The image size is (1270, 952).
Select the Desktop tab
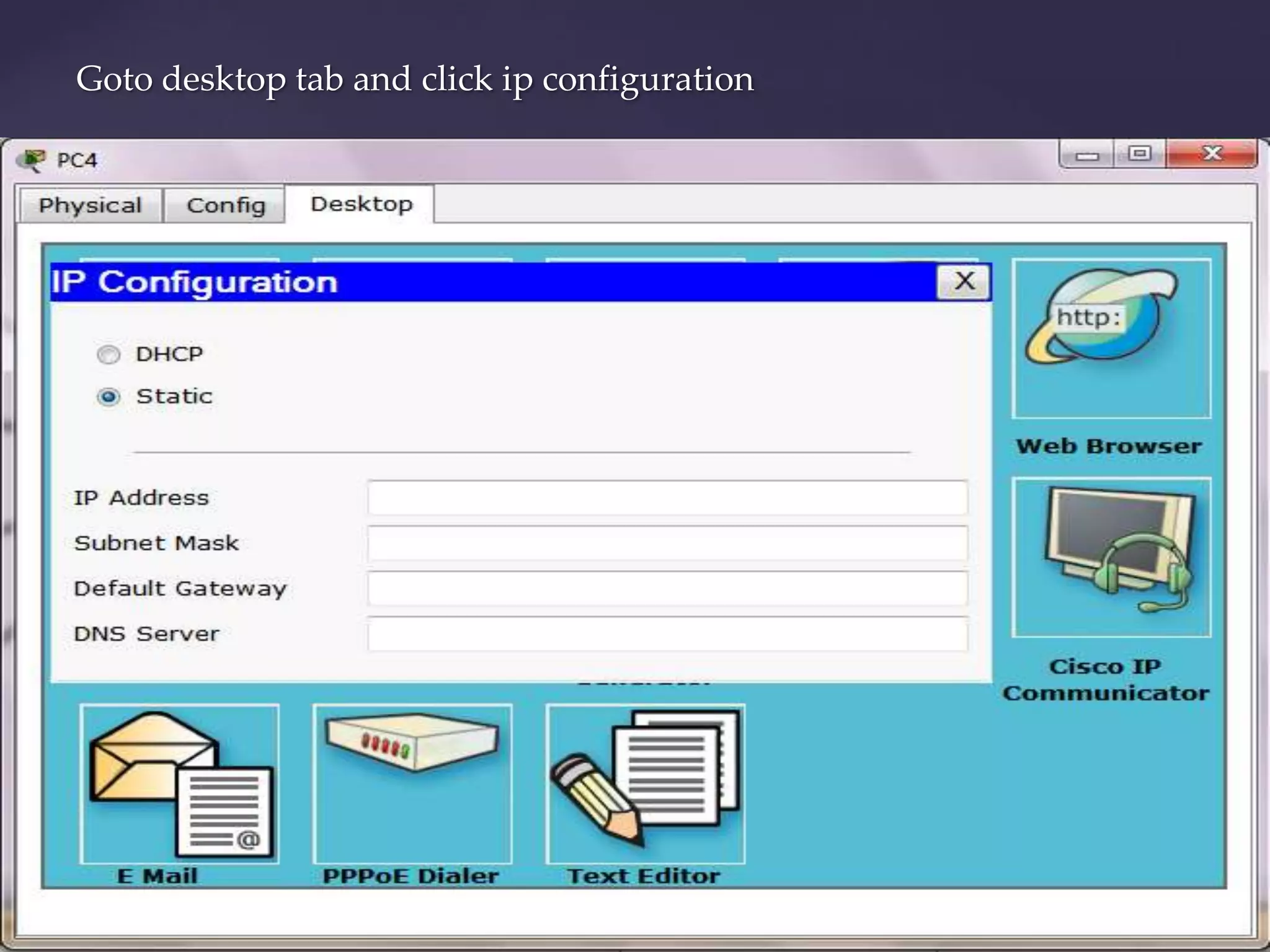pos(361,204)
